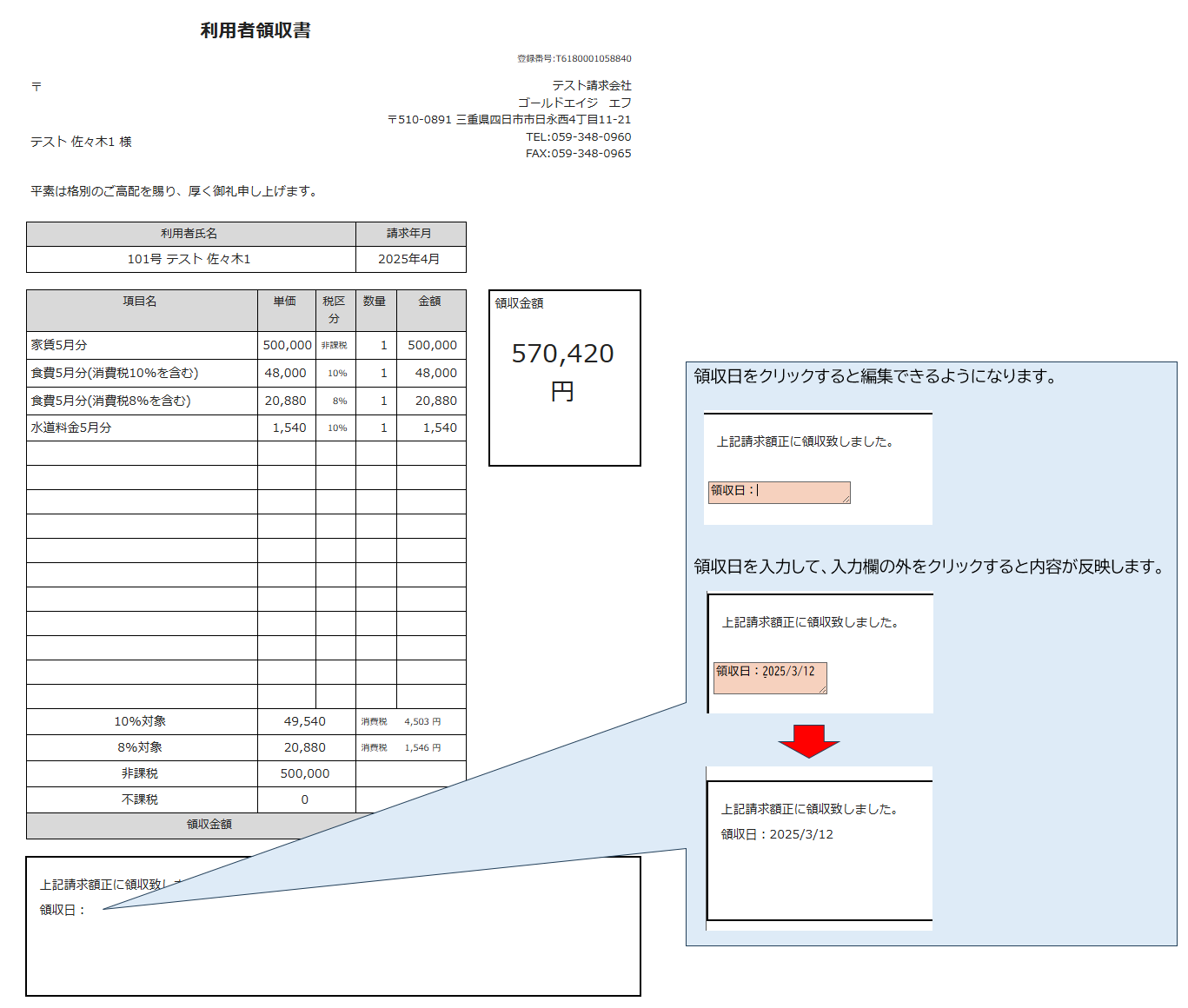1188x1008 pixels.
Task: Click the red downward arrow icon
Action: tap(808, 740)
